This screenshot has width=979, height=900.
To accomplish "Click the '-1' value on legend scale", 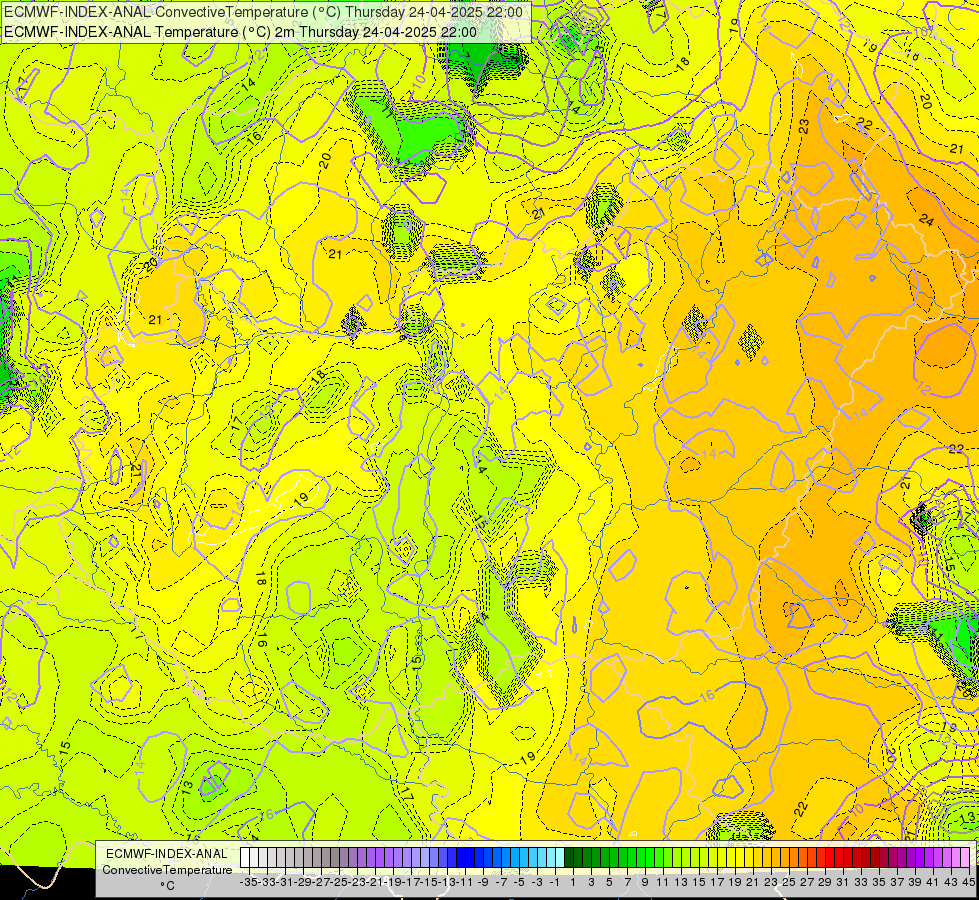I will pyautogui.click(x=554, y=882).
